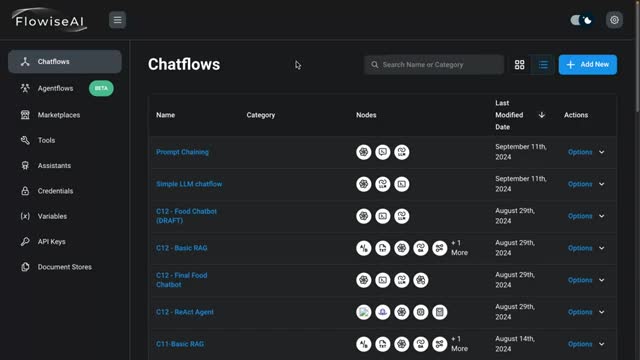Image resolution: width=640 pixels, height=360 pixels.
Task: Click first node icon in C12 - Basic RAG row
Action: (x=364, y=248)
